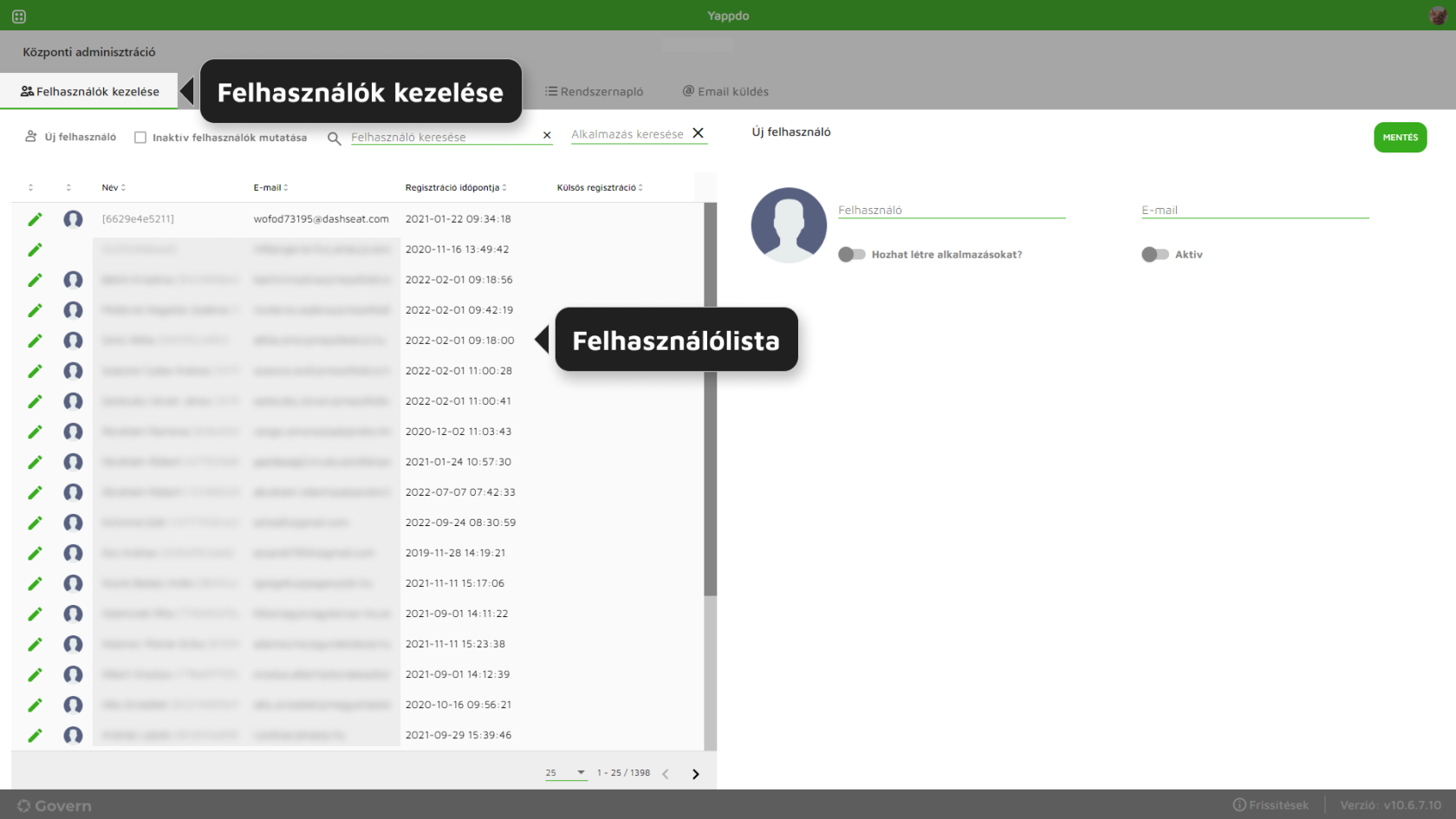Toggle Inaktív felhasználók mutatása checkbox
The image size is (1456, 819).
pos(140,138)
